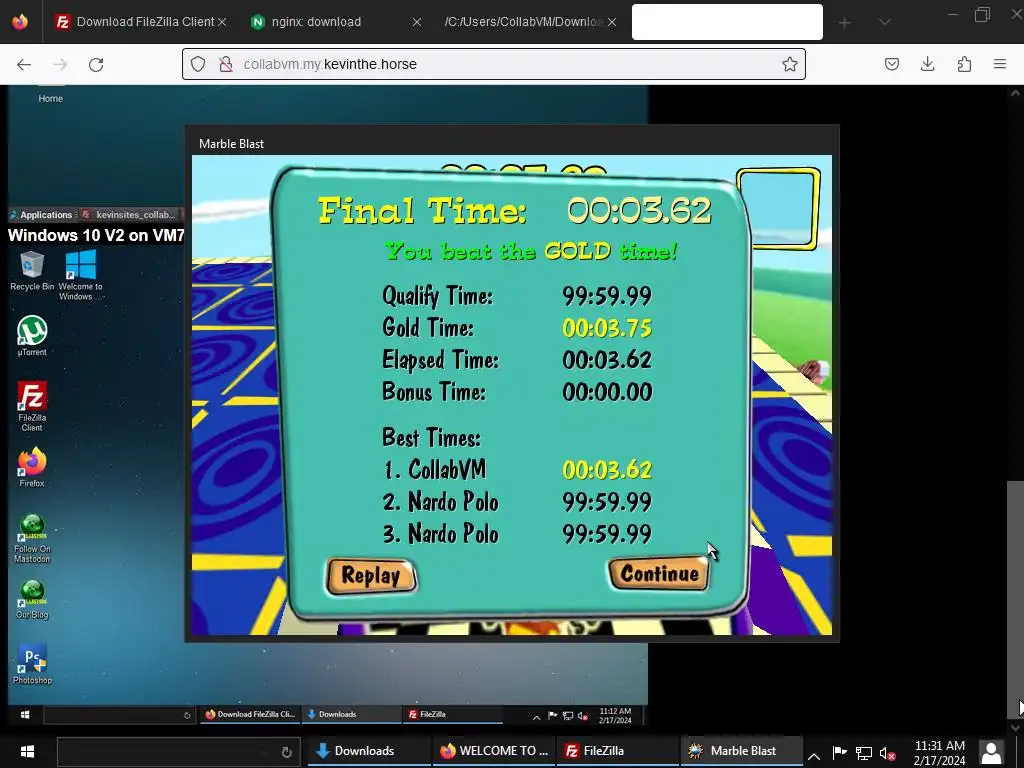
Task: Close the nginx: download tab
Action: coord(417,22)
